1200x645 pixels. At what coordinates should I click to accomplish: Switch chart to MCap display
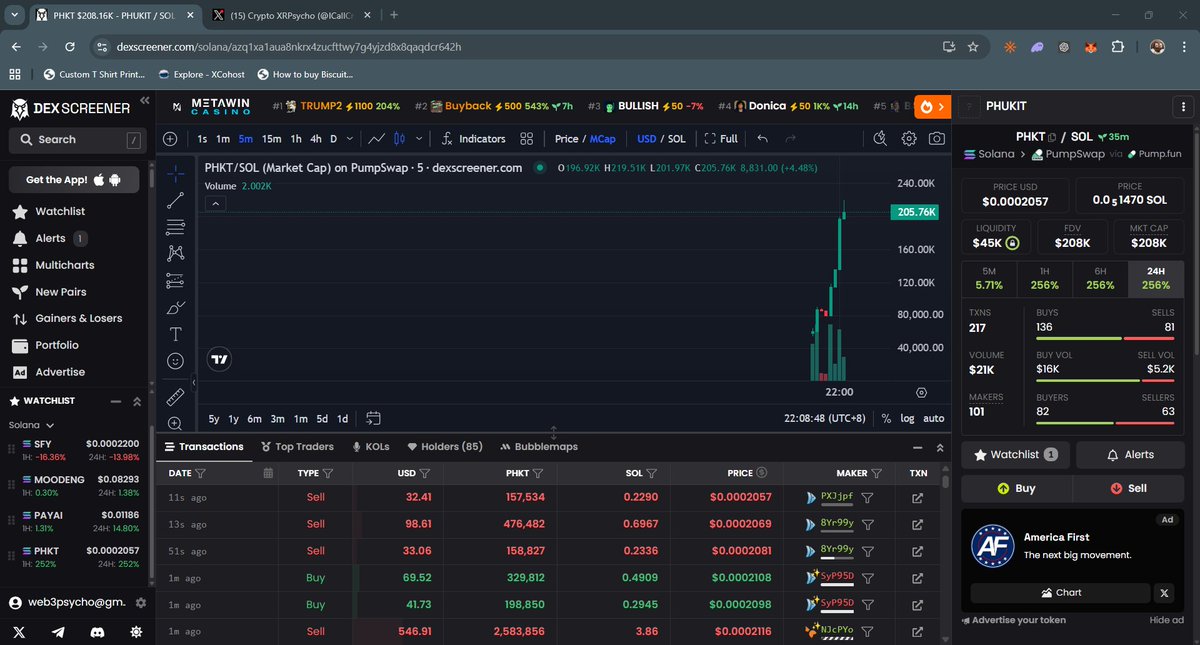(x=603, y=139)
